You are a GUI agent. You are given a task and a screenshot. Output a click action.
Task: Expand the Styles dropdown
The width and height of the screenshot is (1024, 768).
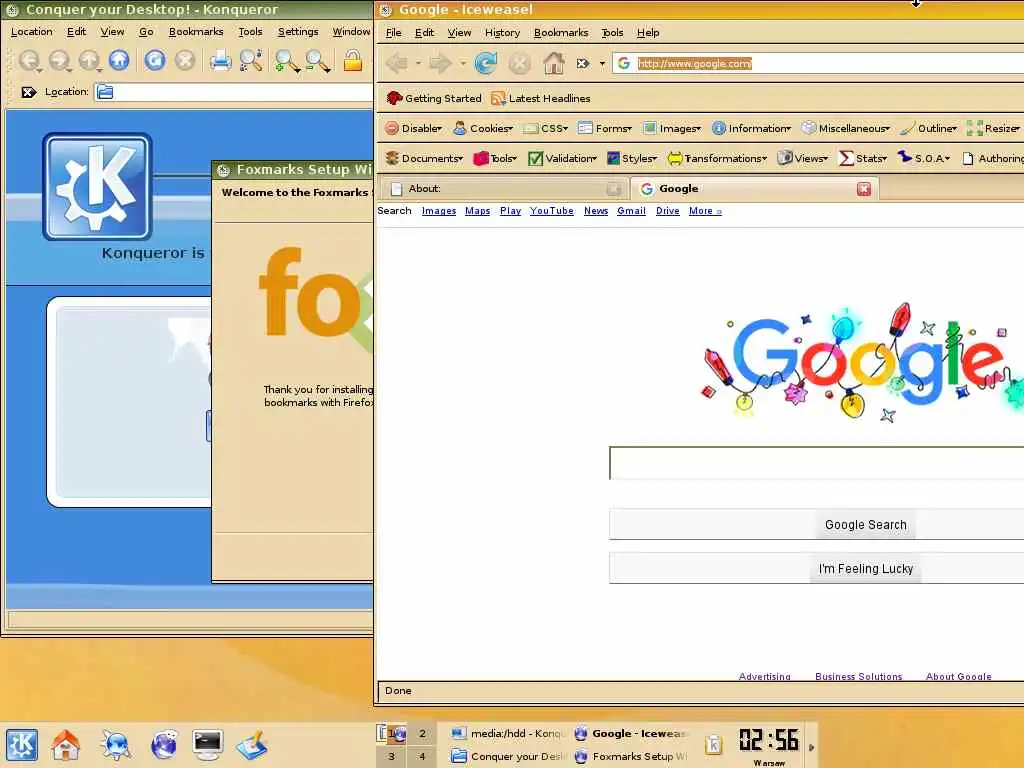pos(632,159)
